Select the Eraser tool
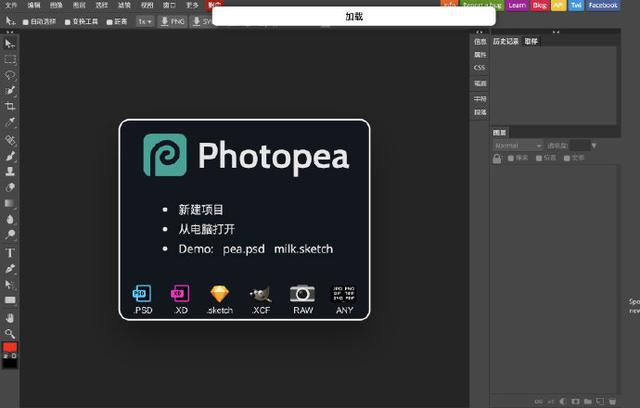The height and width of the screenshot is (408, 640). click(10, 187)
